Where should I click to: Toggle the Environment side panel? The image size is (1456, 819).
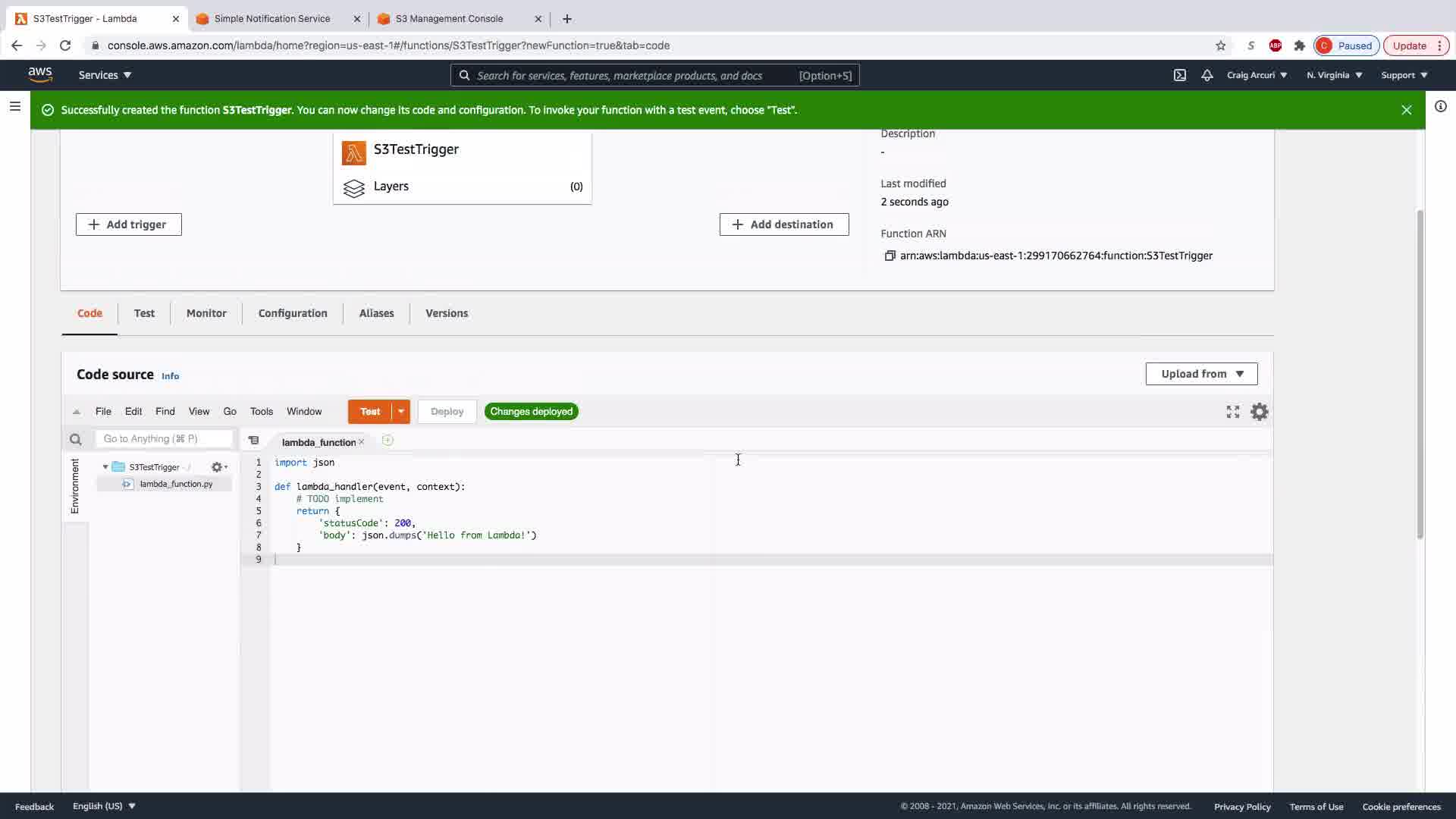(75, 486)
